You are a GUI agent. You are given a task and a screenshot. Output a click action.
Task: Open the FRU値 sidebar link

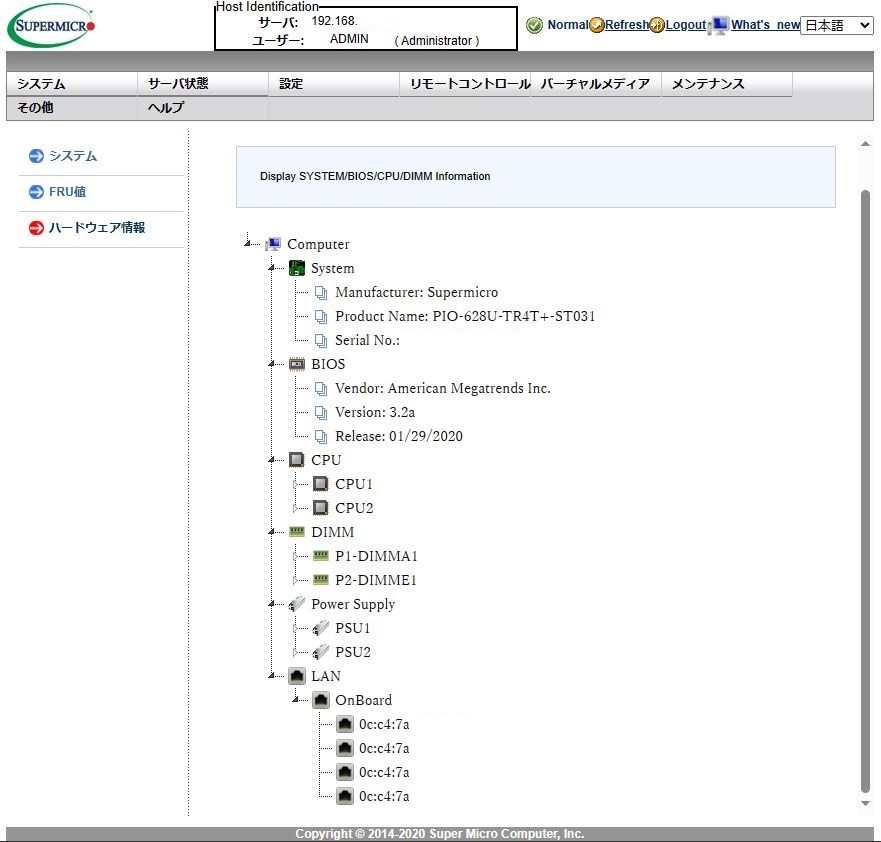67,192
